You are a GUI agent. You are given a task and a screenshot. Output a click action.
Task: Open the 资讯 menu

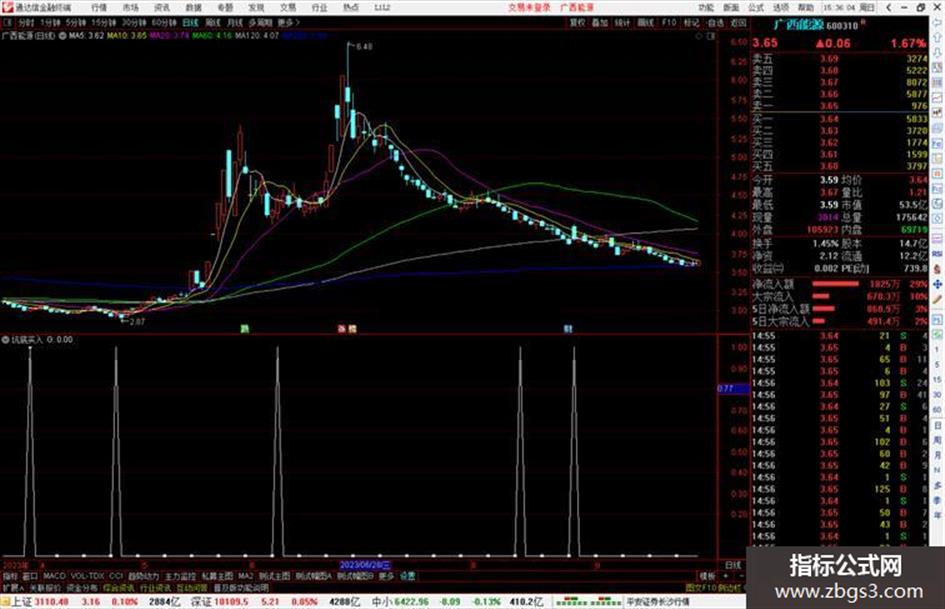click(162, 7)
